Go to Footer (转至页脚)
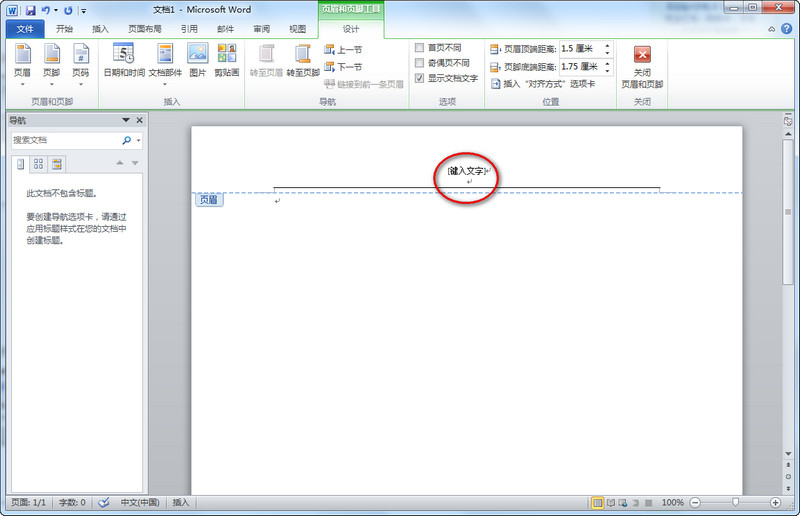Viewport: 800px width, 516px height. point(303,60)
